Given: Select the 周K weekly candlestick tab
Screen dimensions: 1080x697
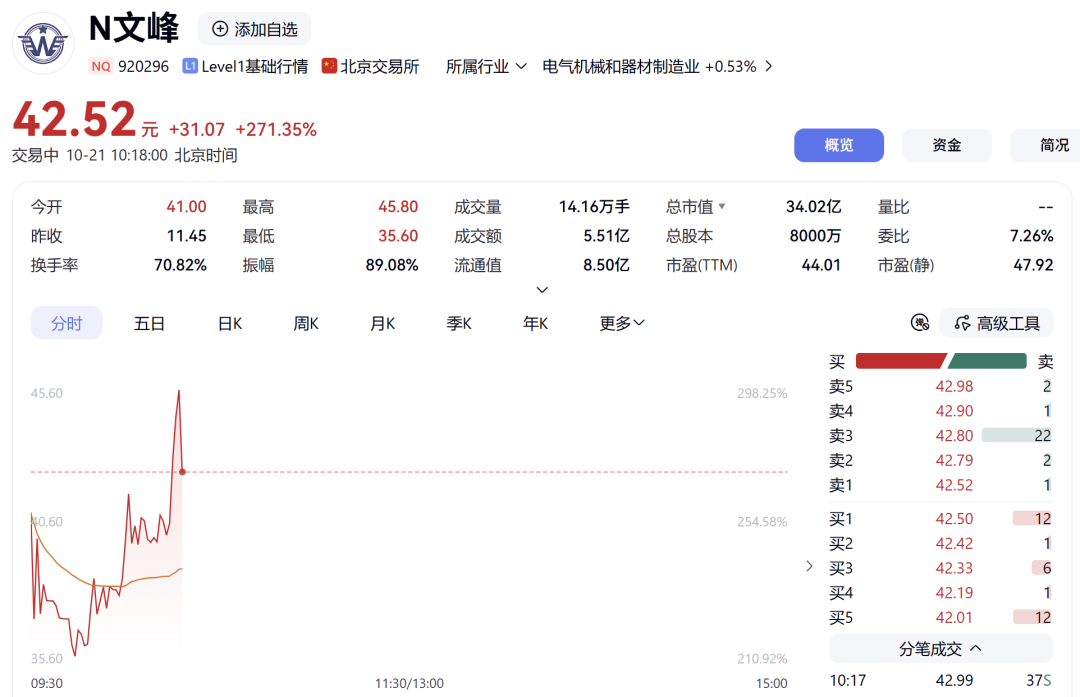Looking at the screenshot, I should tap(306, 323).
